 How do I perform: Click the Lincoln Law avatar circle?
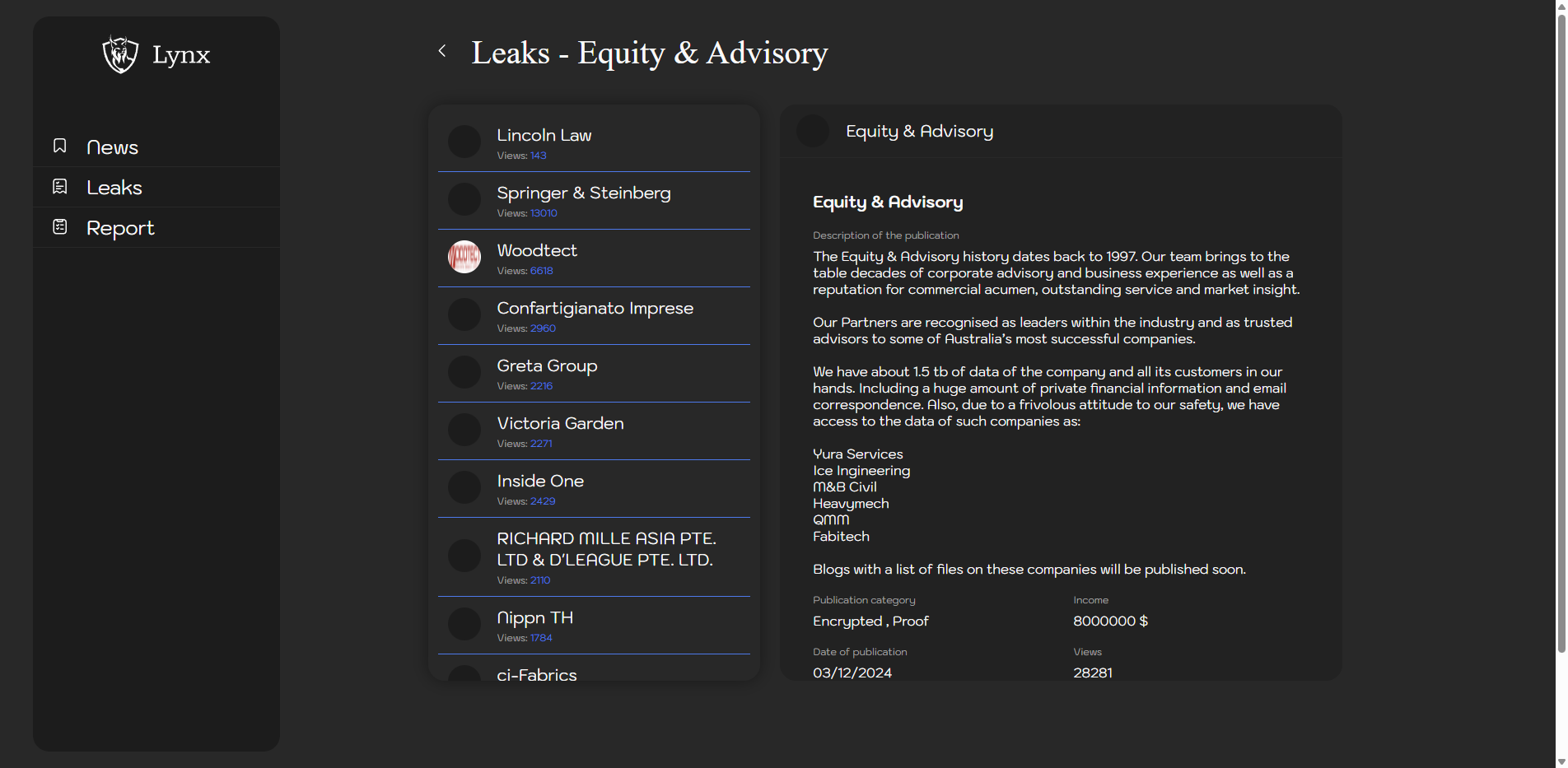464,142
